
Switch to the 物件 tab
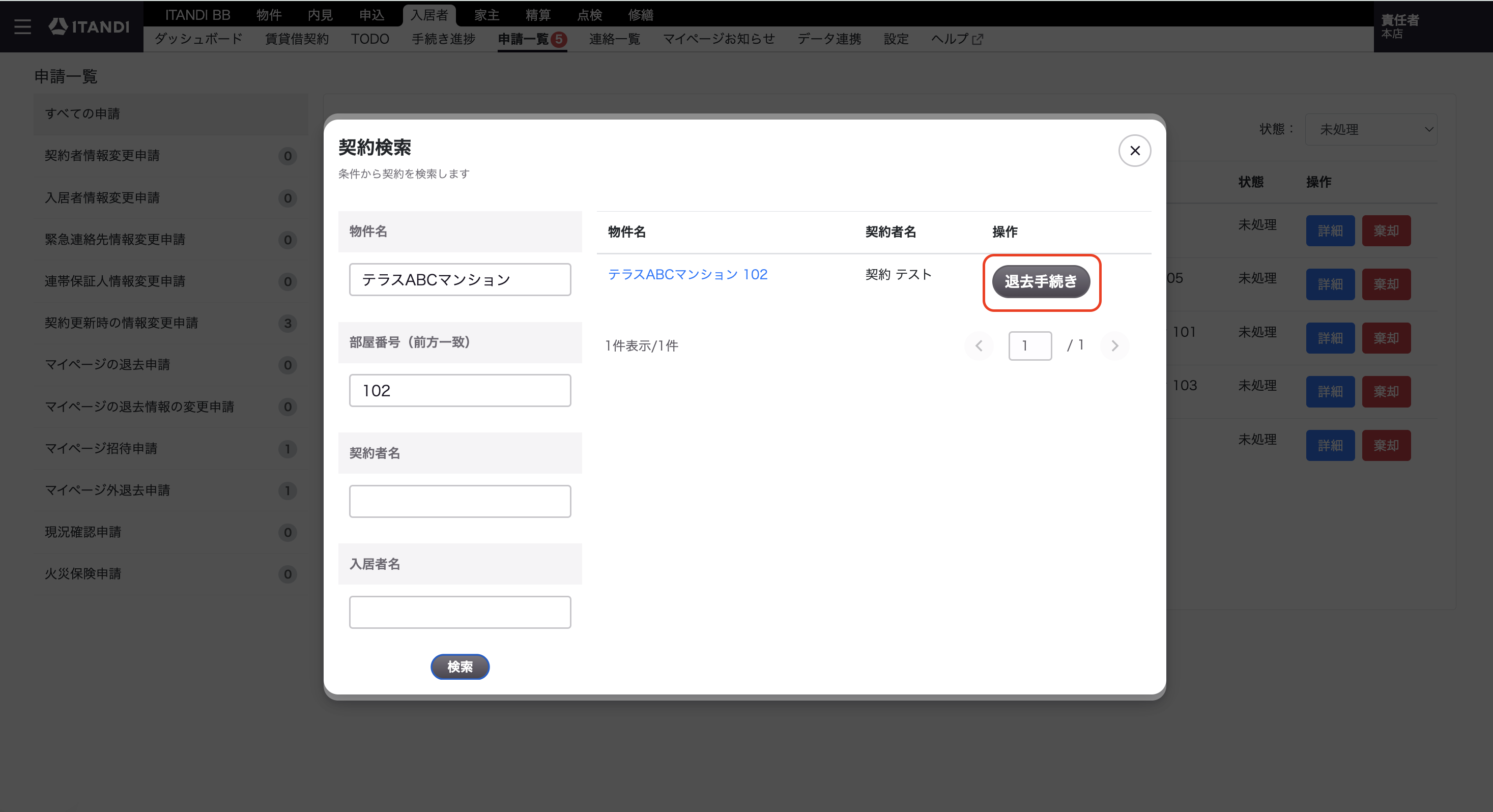pyautogui.click(x=268, y=14)
